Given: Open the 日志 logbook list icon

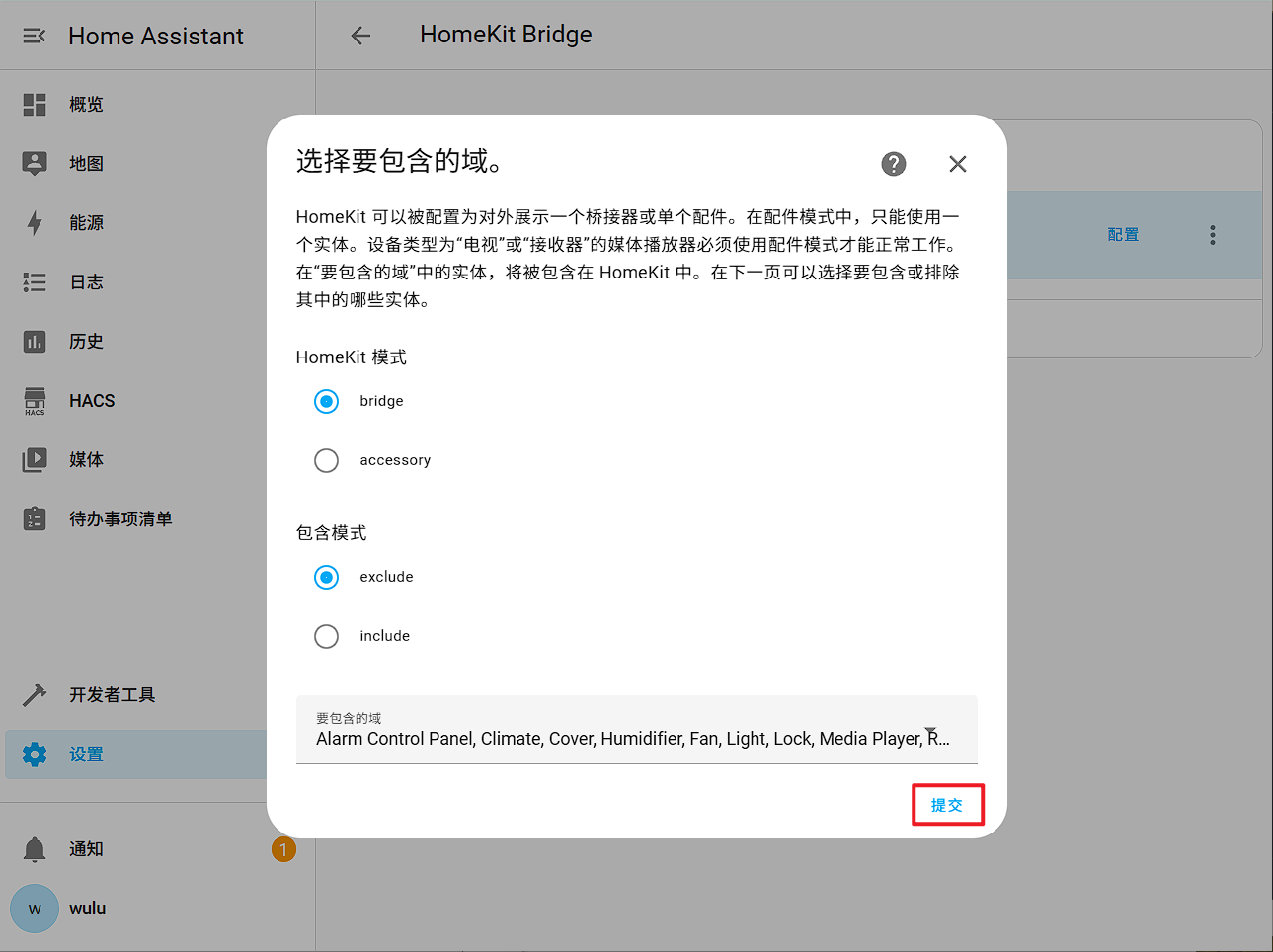Looking at the screenshot, I should click(35, 281).
